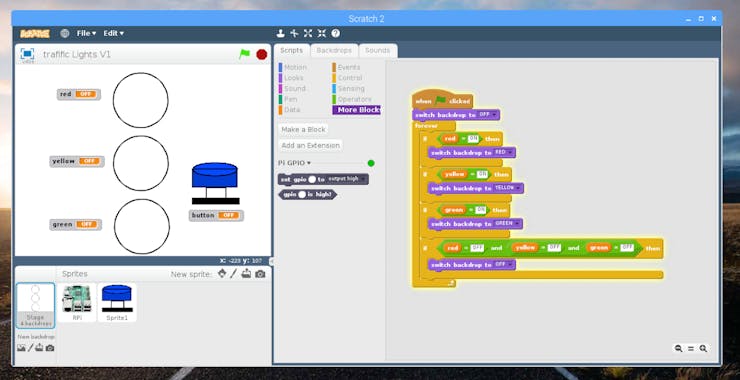This screenshot has height=380, width=740.
Task: Click the language globe icon
Action: (x=65, y=33)
